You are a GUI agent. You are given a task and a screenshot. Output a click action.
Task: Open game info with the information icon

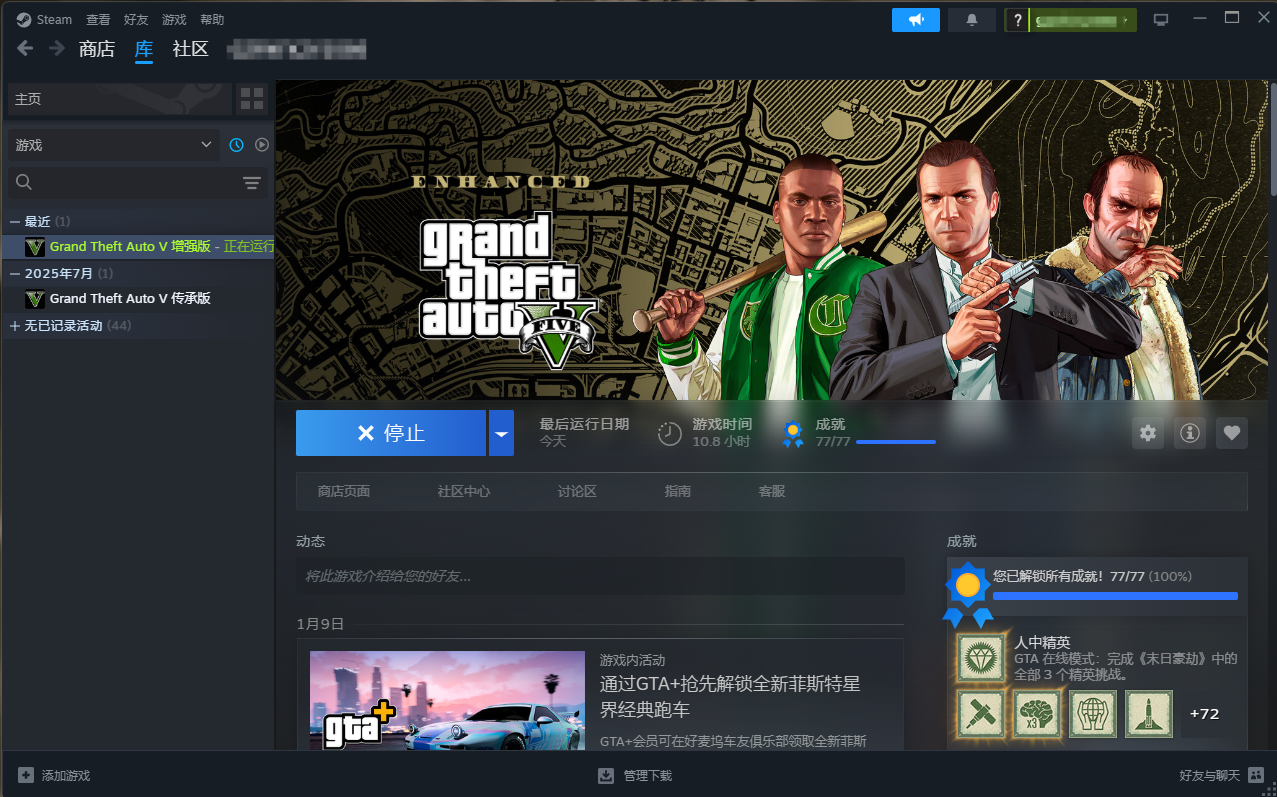point(1189,433)
